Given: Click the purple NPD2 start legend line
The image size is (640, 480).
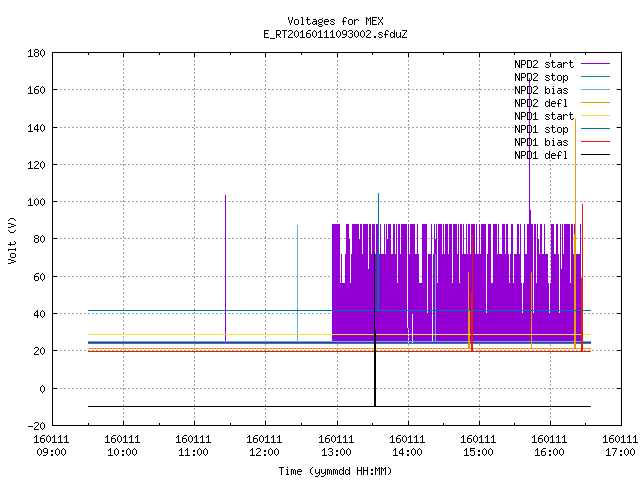Looking at the screenshot, I should (595, 64).
